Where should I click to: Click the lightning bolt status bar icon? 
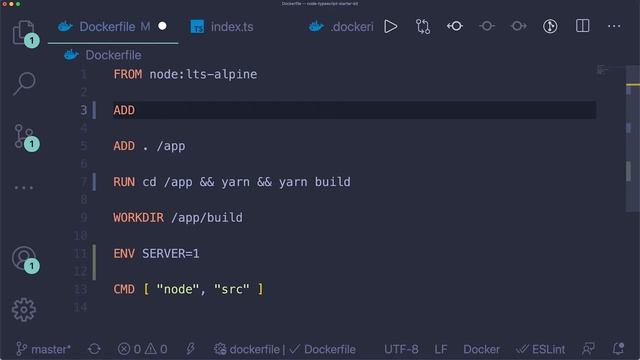tap(190, 349)
